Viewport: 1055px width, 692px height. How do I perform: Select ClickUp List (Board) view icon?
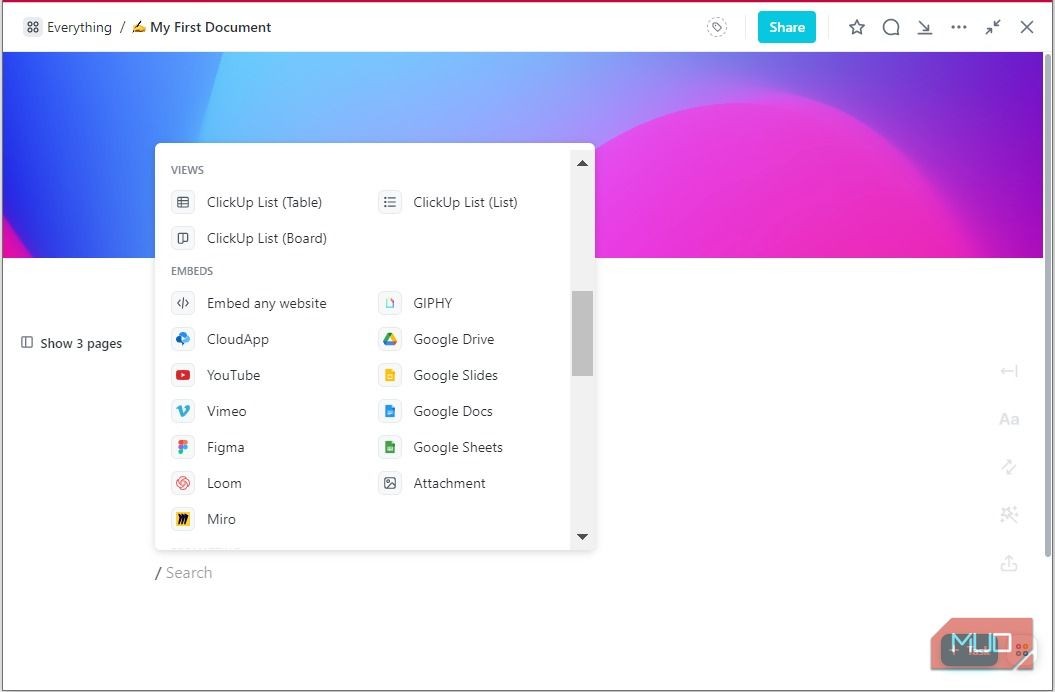tap(183, 238)
